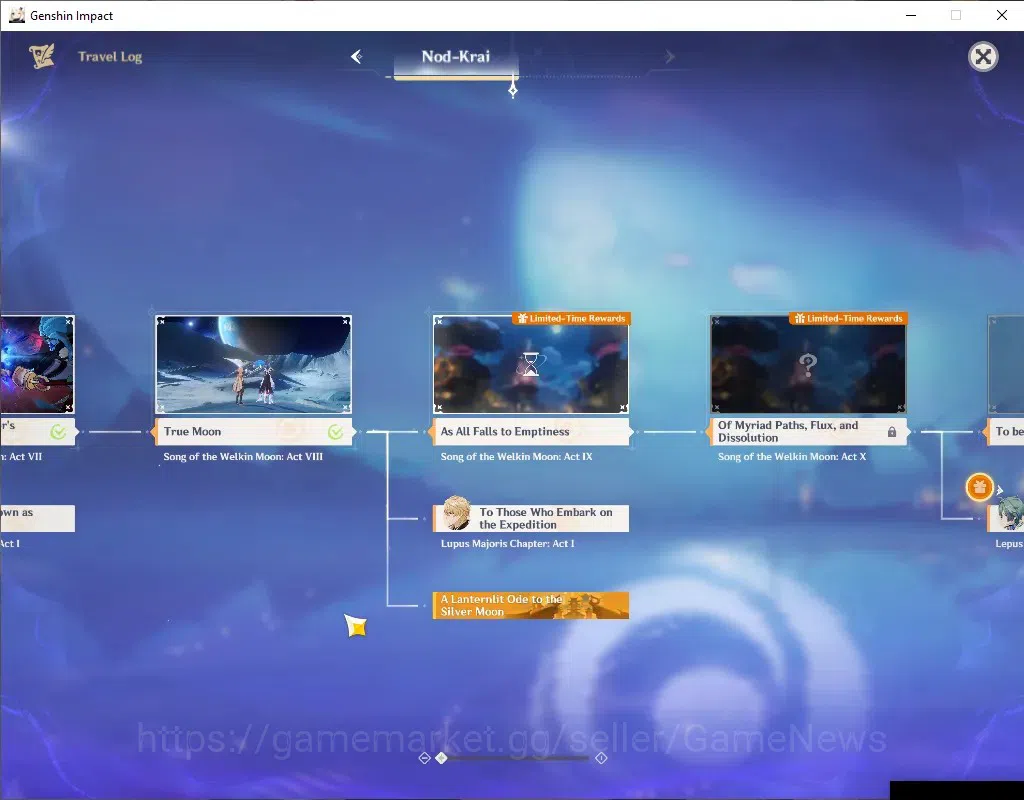Click the lock icon on Act X label
The image size is (1024, 800).
pyautogui.click(x=891, y=432)
